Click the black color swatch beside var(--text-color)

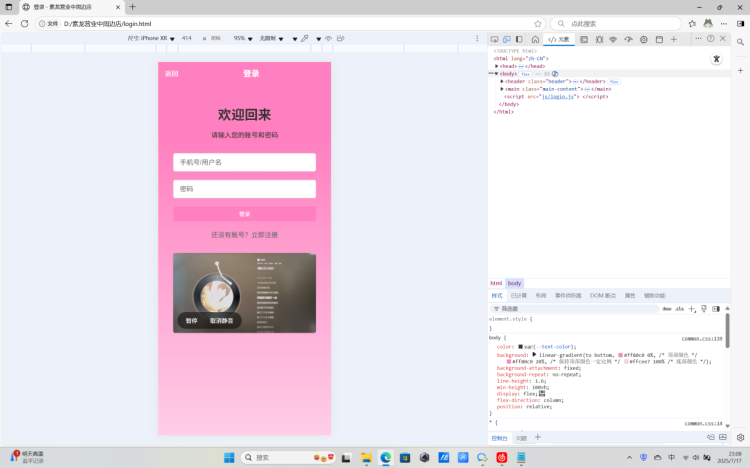pyautogui.click(x=520, y=346)
